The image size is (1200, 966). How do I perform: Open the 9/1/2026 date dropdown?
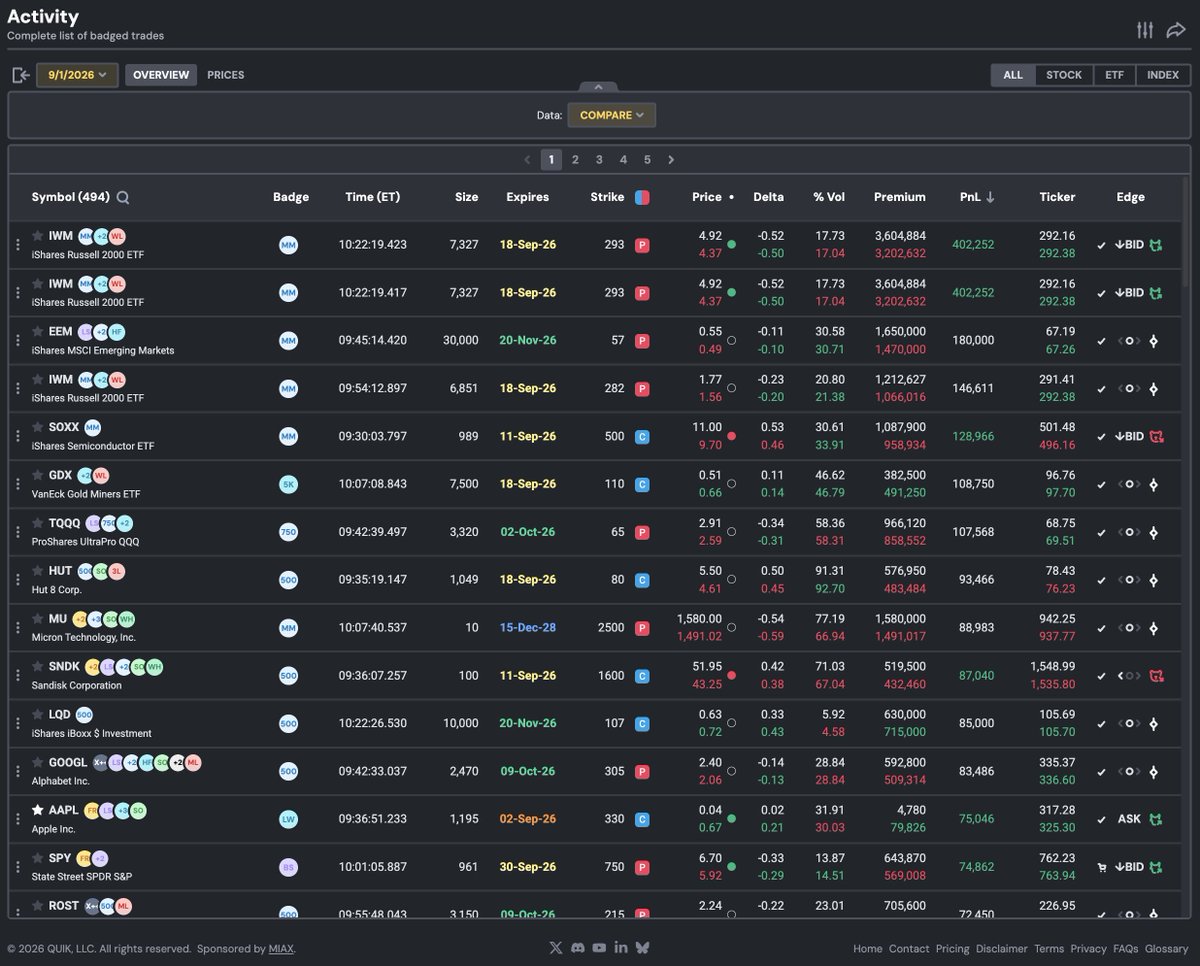[x=77, y=75]
